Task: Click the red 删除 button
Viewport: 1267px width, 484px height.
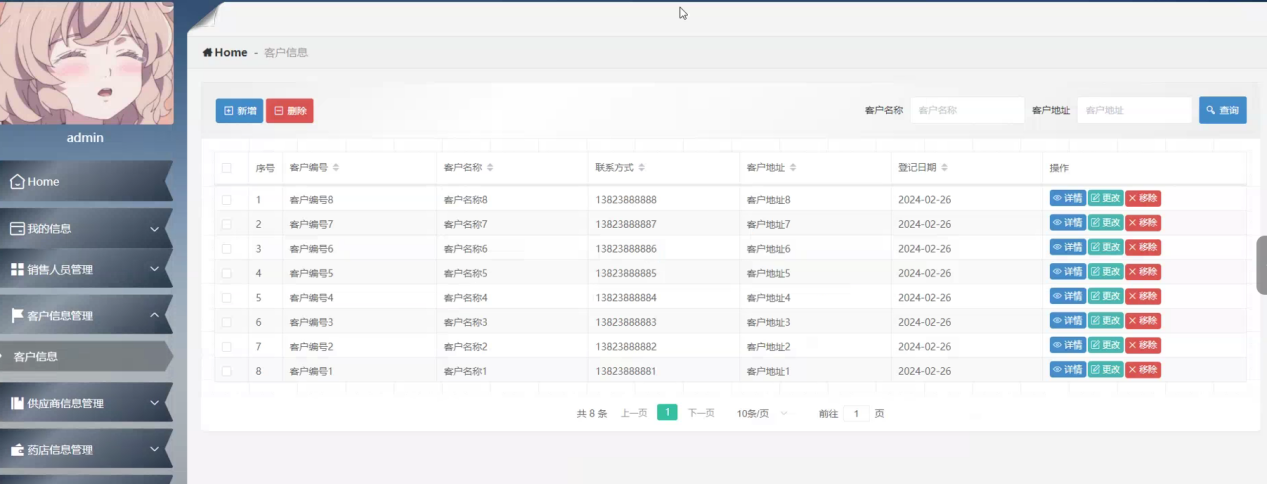Action: pyautogui.click(x=290, y=111)
